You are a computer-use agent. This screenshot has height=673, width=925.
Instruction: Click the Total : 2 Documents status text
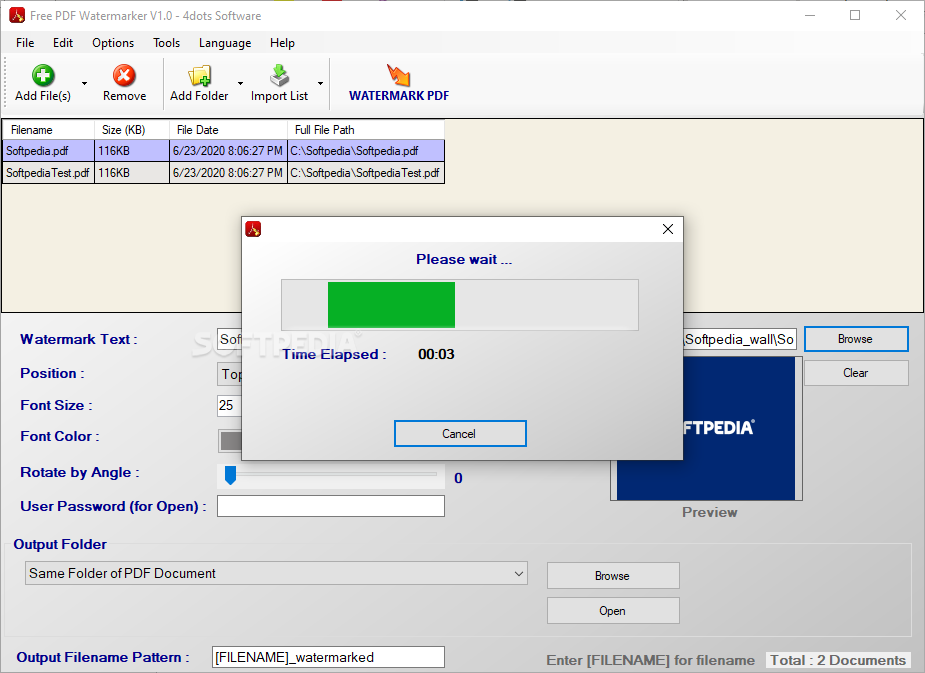[x=838, y=660]
